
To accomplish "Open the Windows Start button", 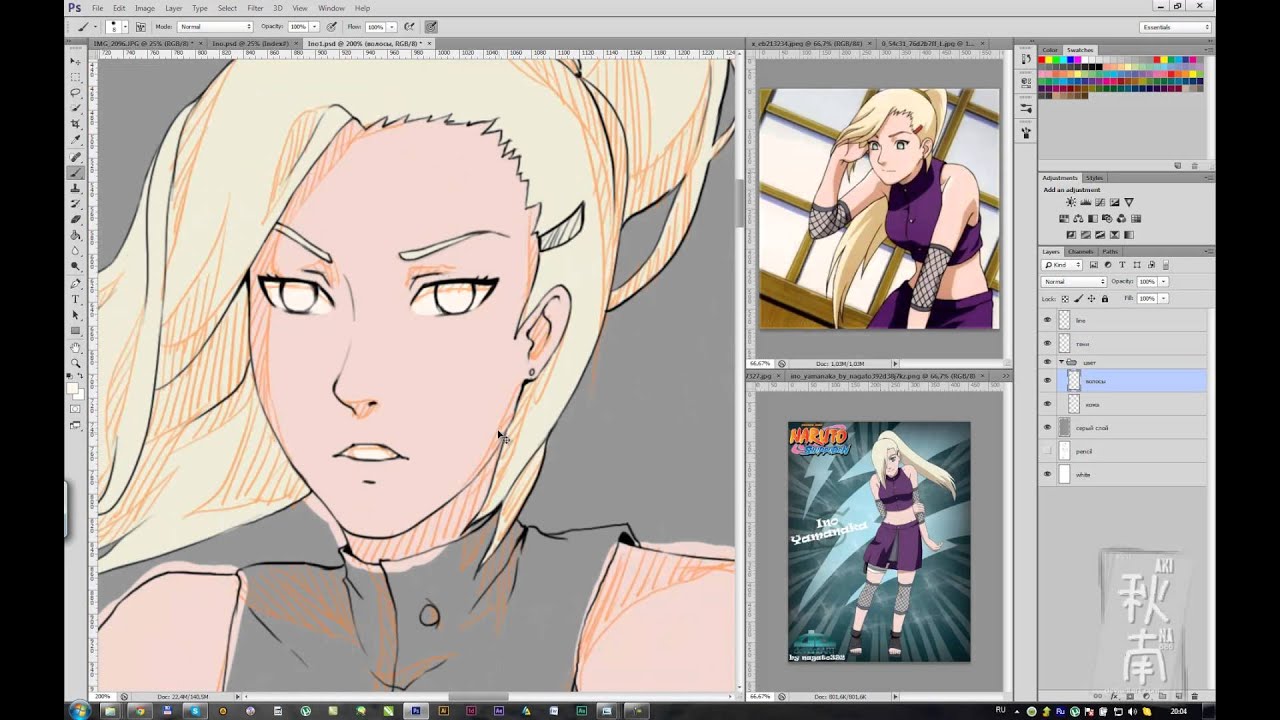I will pyautogui.click(x=79, y=711).
